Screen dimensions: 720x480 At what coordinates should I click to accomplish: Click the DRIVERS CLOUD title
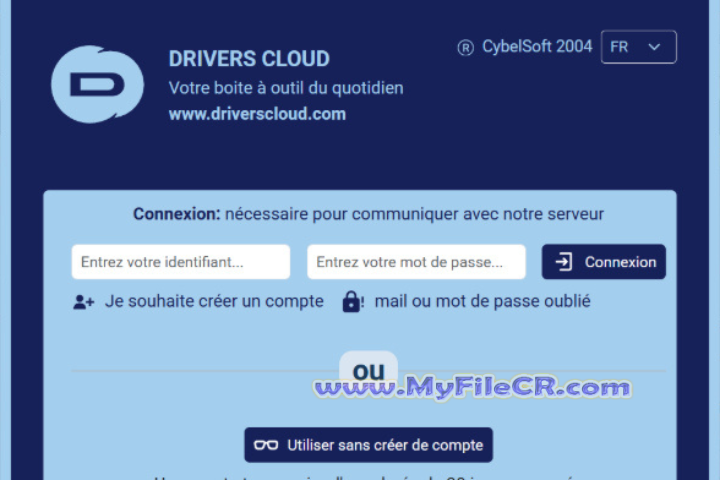249,59
